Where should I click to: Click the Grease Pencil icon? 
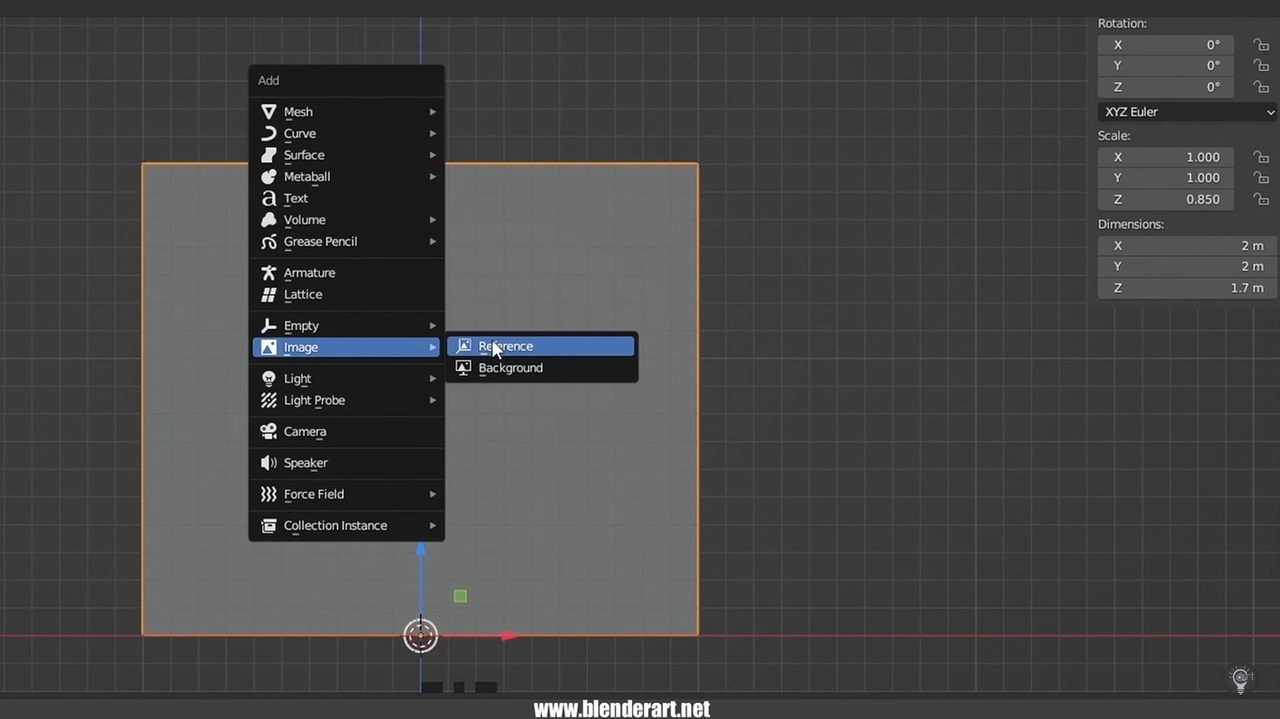[268, 241]
